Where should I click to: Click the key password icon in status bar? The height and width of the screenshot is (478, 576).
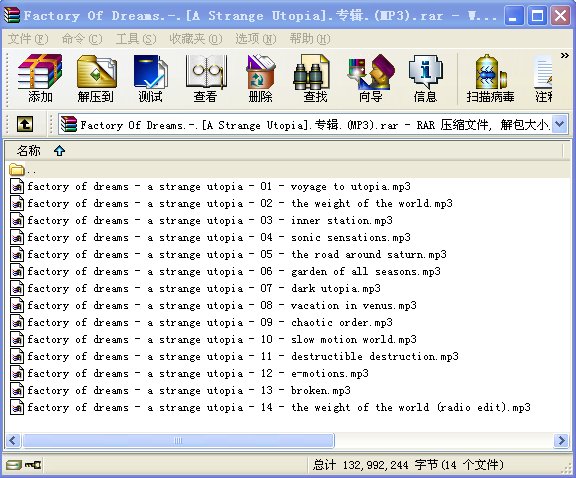33,465
